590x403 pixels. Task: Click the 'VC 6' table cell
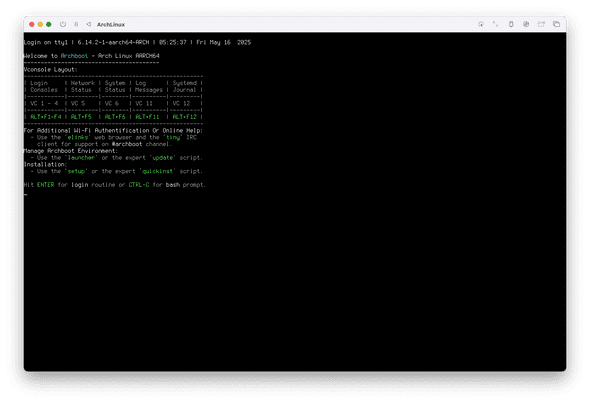point(112,103)
